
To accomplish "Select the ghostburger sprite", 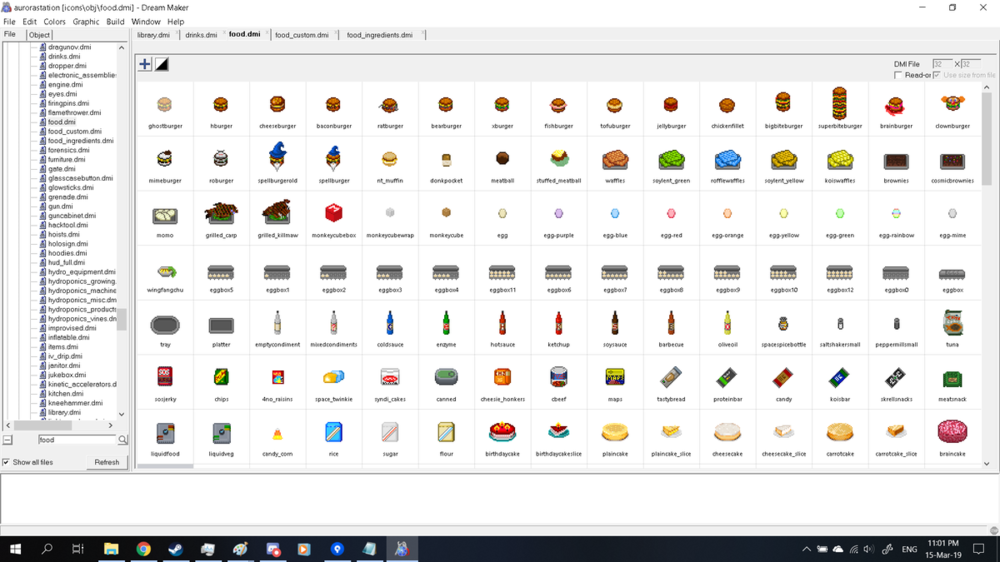I will click(165, 105).
